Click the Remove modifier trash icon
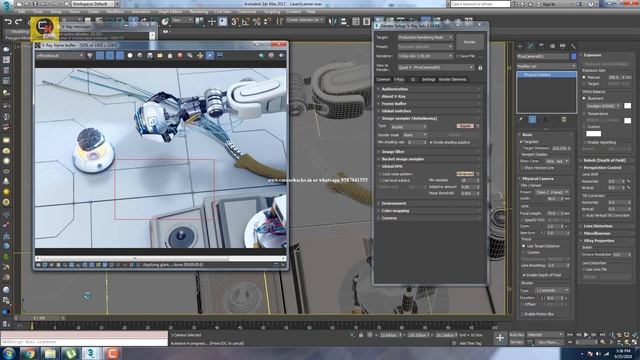Image resolution: width=640 pixels, height=360 pixels. (564, 120)
